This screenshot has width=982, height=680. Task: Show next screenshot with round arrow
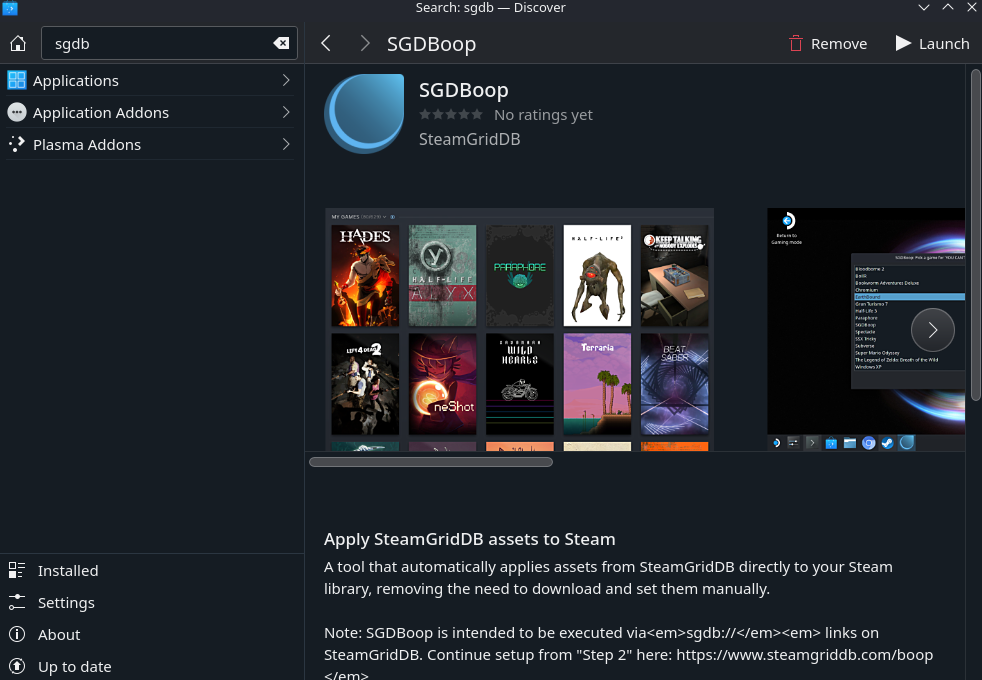pyautogui.click(x=932, y=329)
